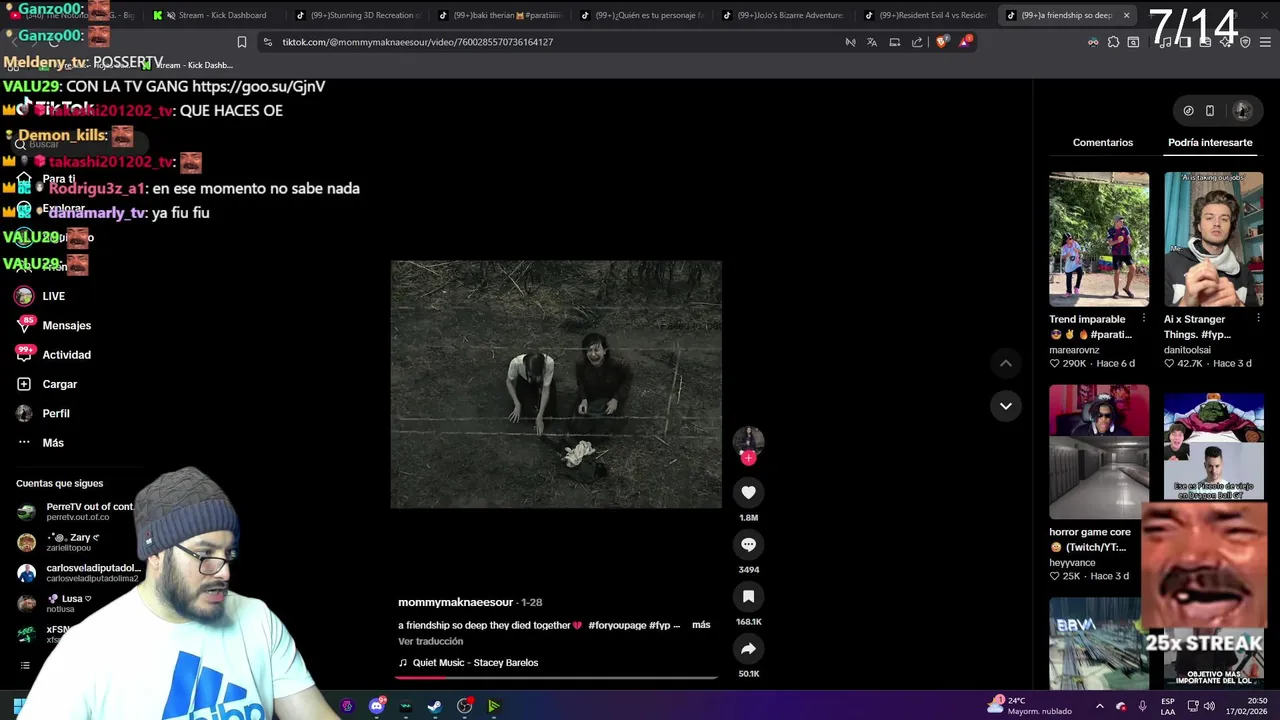The width and height of the screenshot is (1280, 720).
Task: Bookmark this page in browser toolbar
Action: coord(241,42)
